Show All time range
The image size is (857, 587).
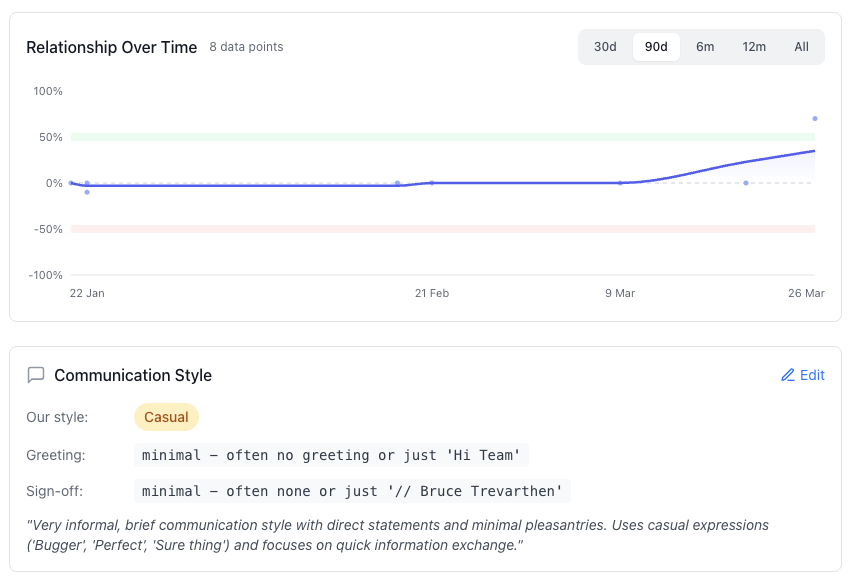801,47
